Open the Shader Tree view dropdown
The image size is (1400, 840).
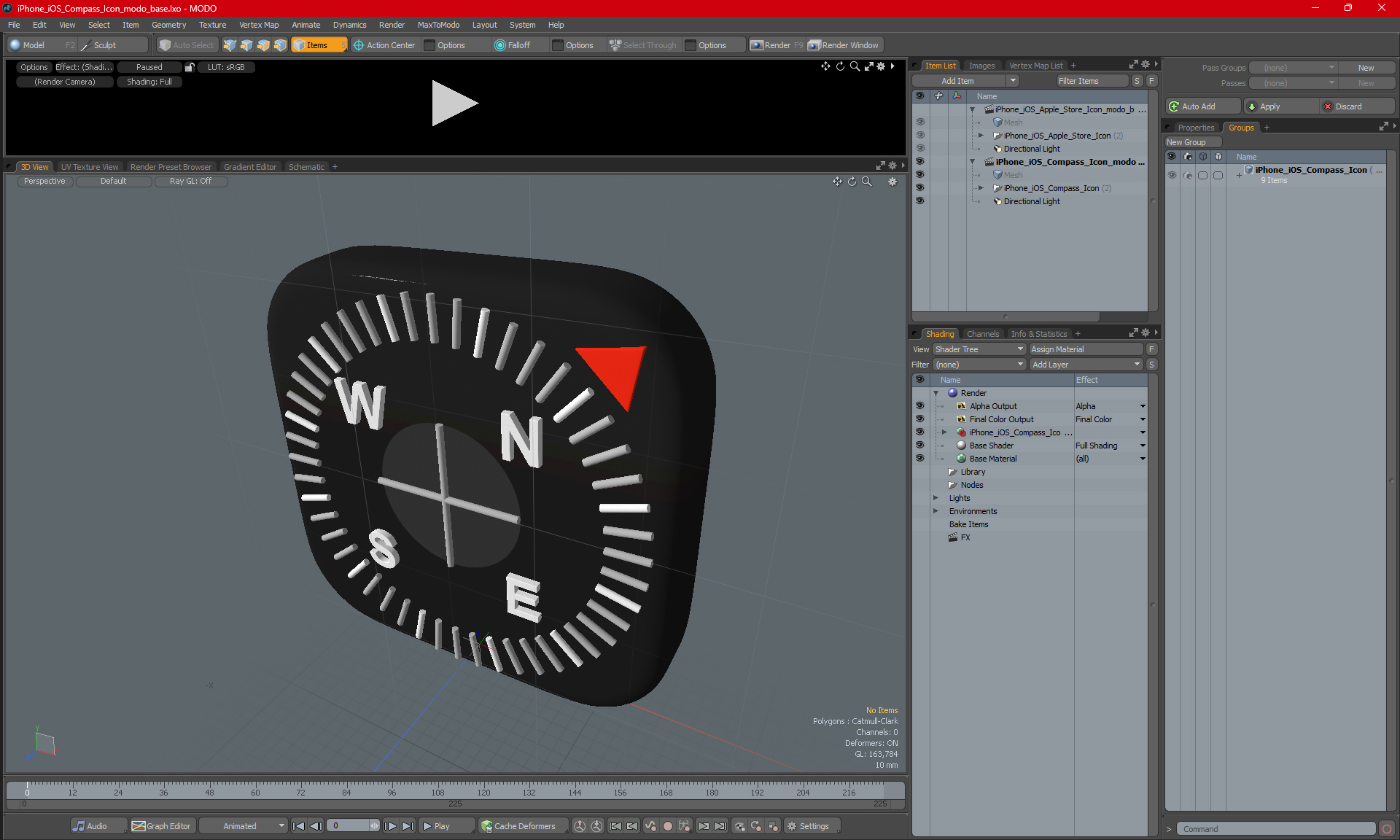tap(979, 349)
